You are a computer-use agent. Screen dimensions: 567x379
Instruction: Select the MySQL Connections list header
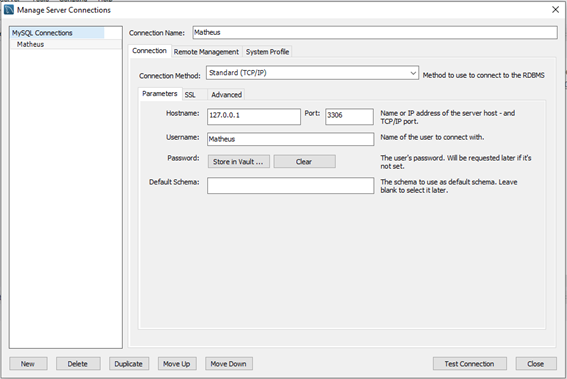58,33
